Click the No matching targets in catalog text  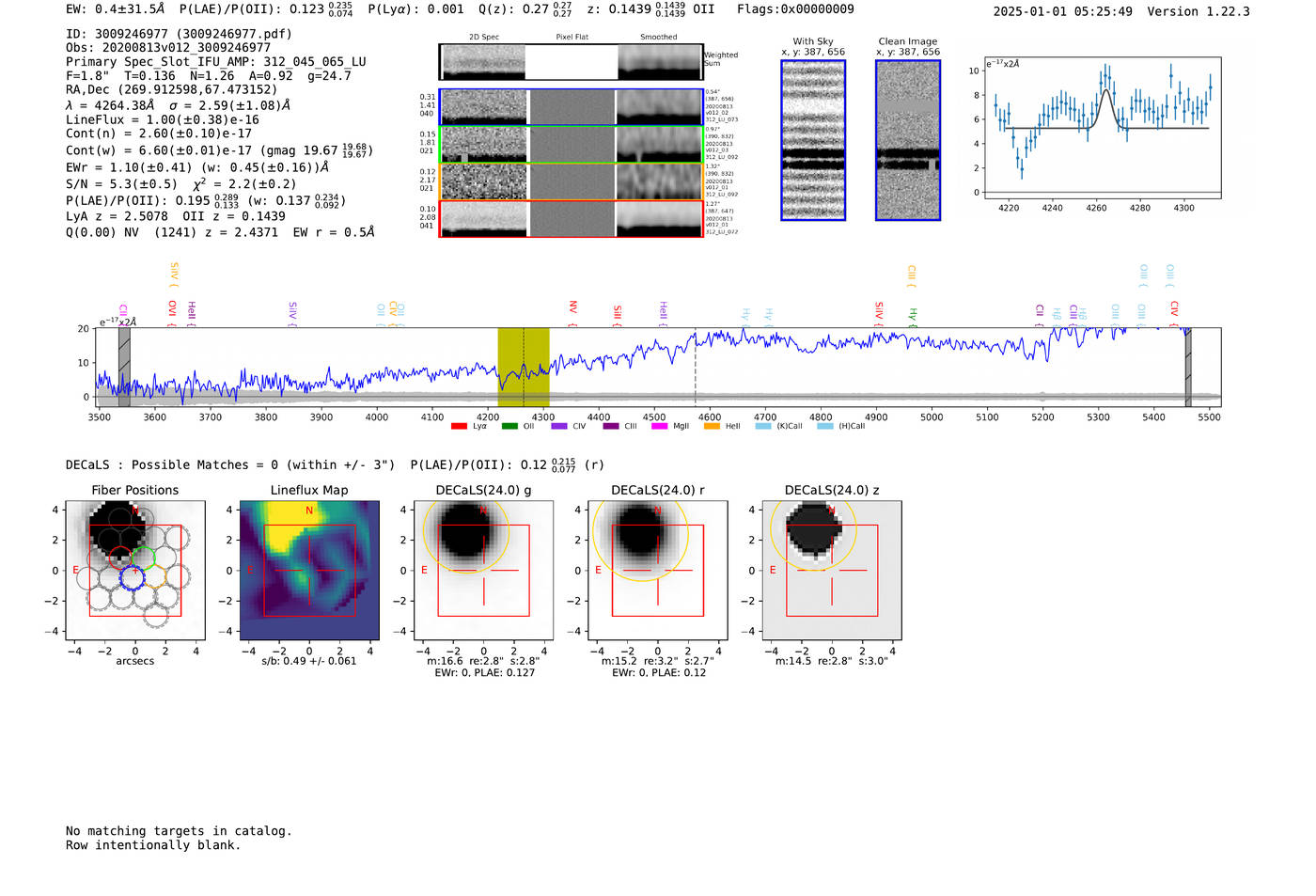tap(179, 831)
